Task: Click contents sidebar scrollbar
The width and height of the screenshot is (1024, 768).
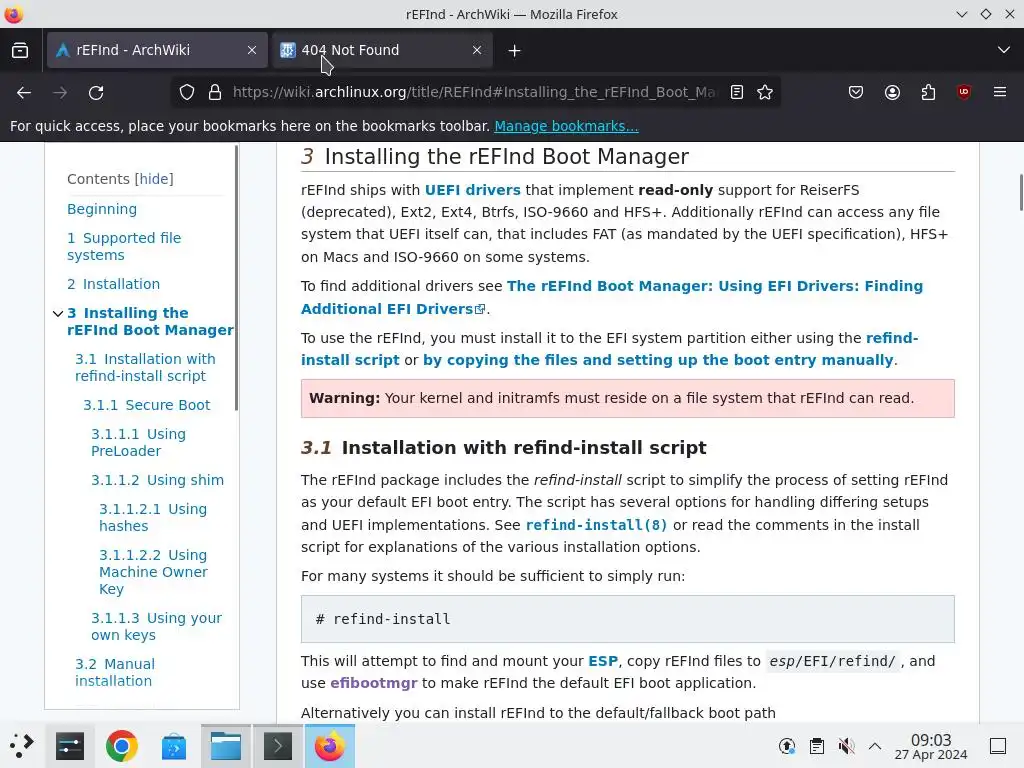Action: (236, 278)
